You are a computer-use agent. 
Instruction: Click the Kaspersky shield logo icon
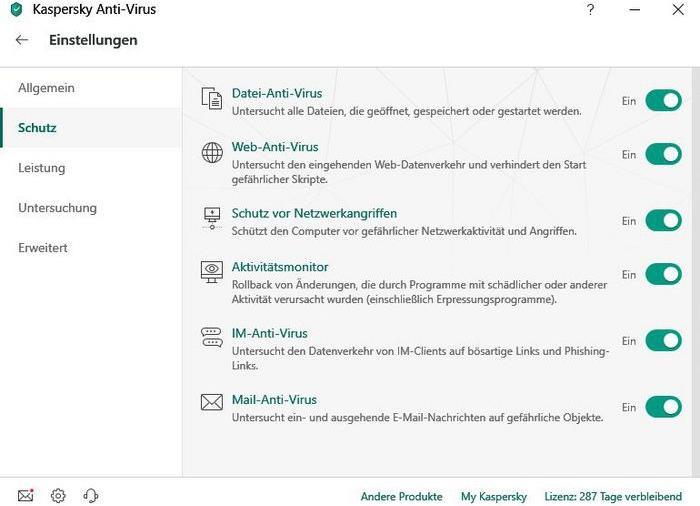pos(16,9)
